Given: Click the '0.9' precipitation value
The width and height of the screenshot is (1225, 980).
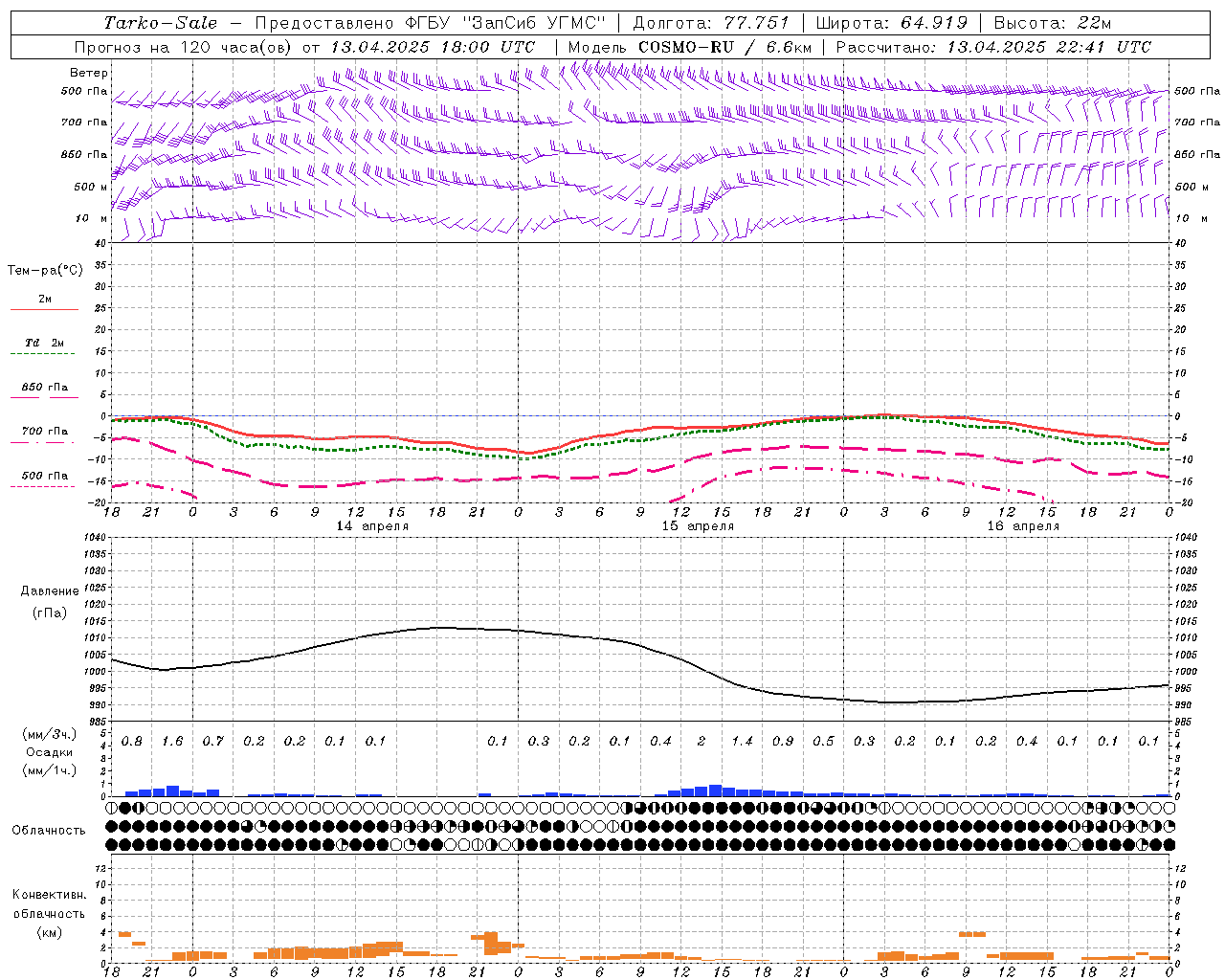Looking at the screenshot, I should coord(783,742).
